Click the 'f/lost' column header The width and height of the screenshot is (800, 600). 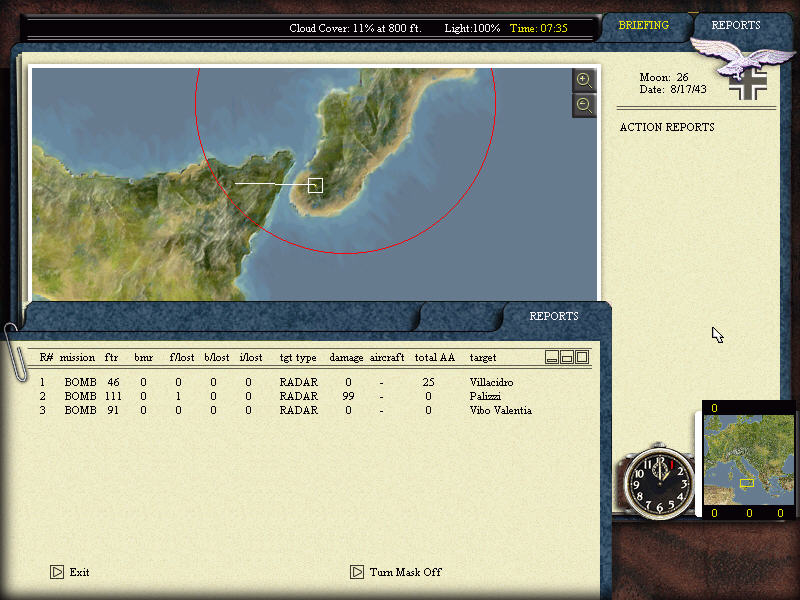(x=182, y=357)
